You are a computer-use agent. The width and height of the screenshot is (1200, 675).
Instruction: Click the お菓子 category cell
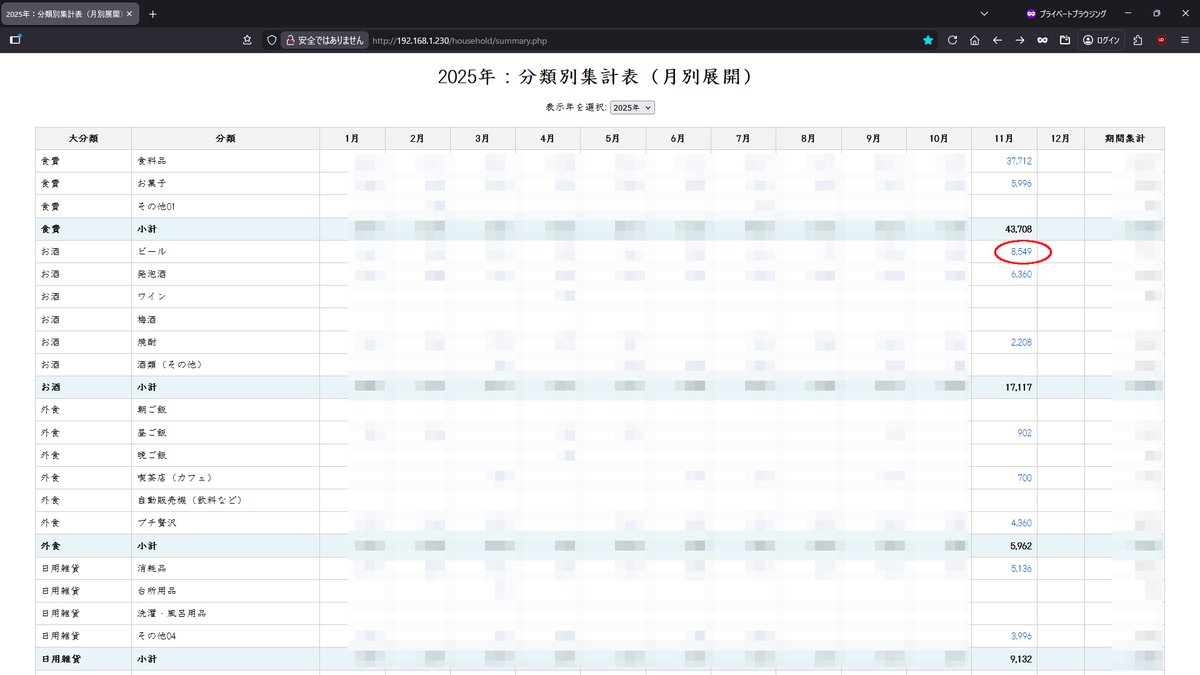point(225,184)
